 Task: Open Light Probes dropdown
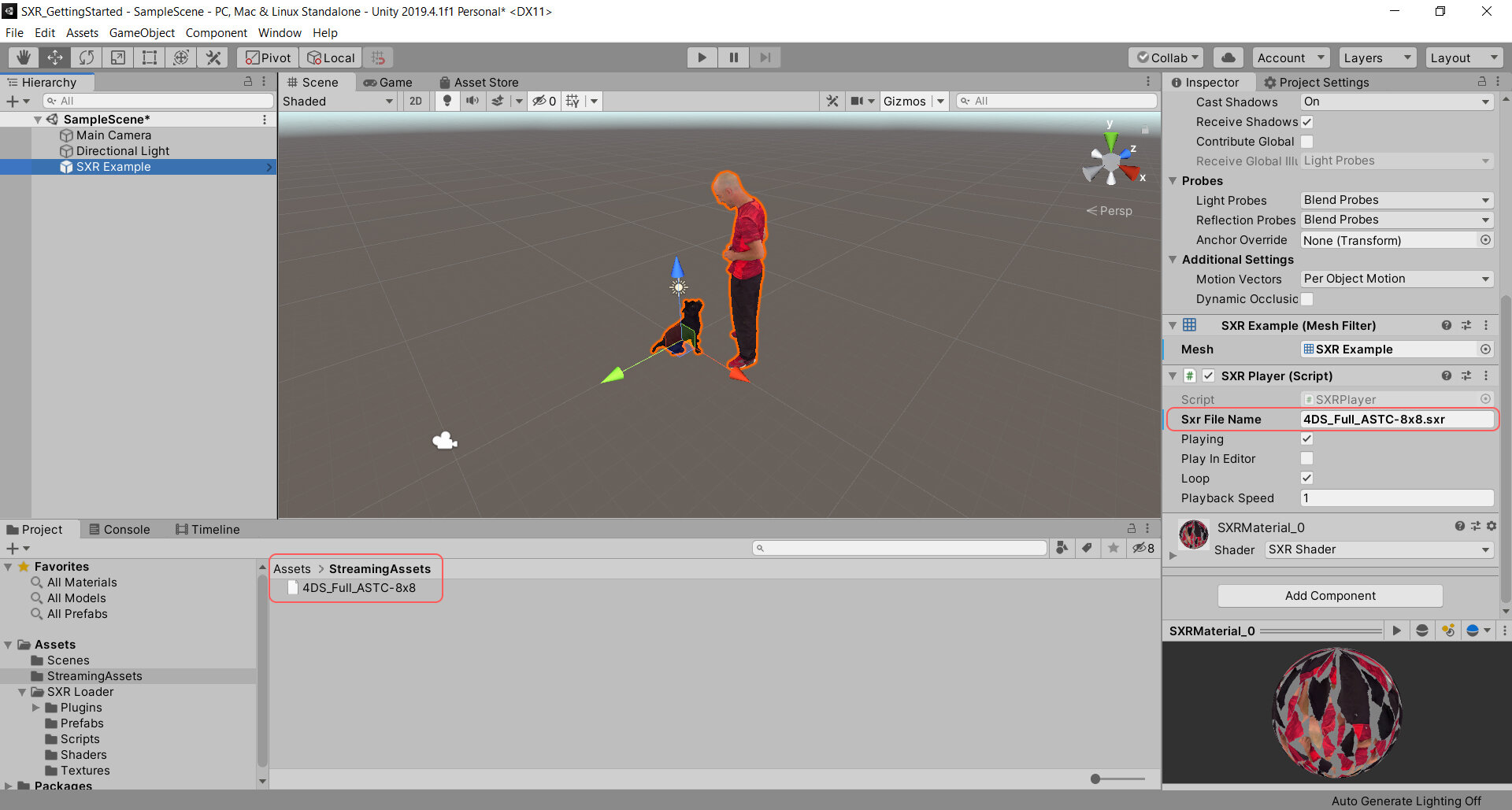click(x=1396, y=200)
